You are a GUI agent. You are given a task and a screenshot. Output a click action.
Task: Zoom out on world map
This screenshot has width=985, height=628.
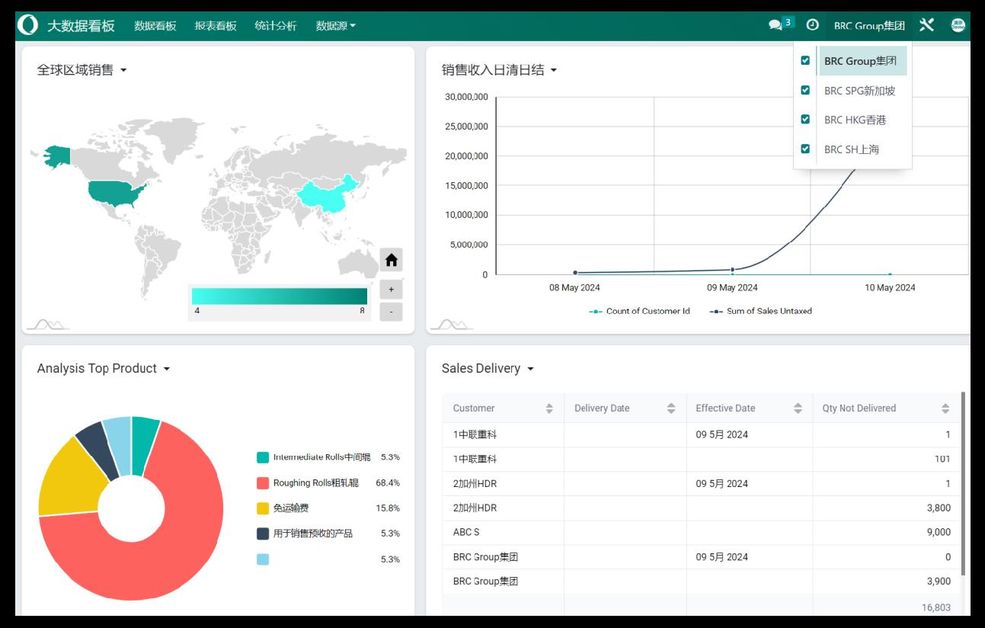point(391,311)
